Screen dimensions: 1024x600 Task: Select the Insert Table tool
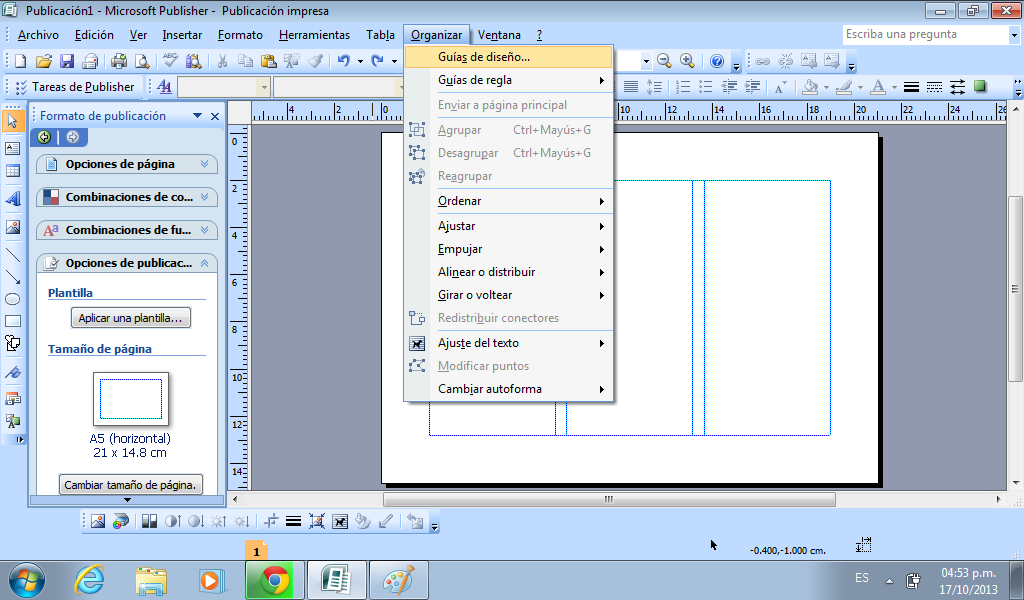click(x=12, y=171)
